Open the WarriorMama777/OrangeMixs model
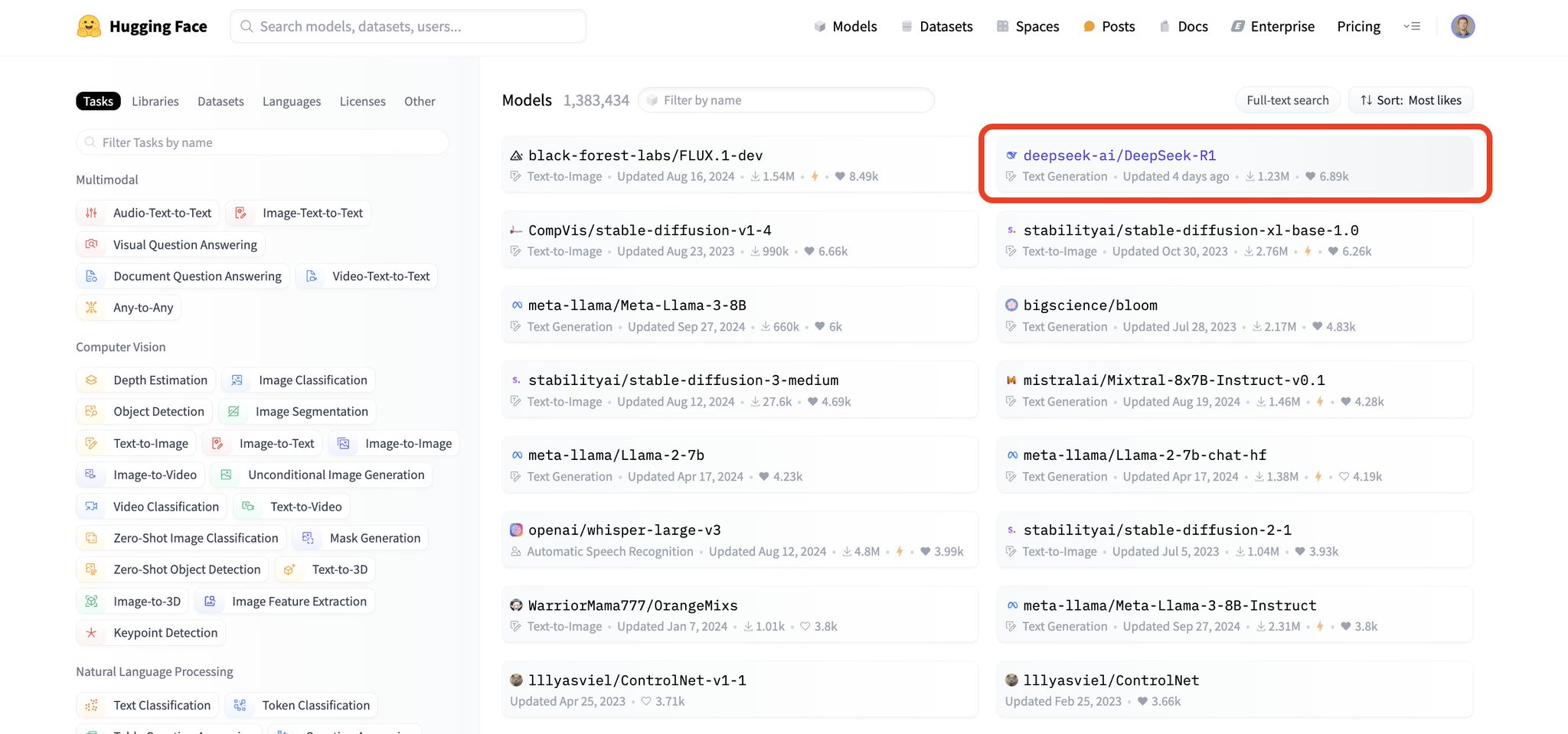Viewport: 1568px width, 734px height. [x=740, y=615]
